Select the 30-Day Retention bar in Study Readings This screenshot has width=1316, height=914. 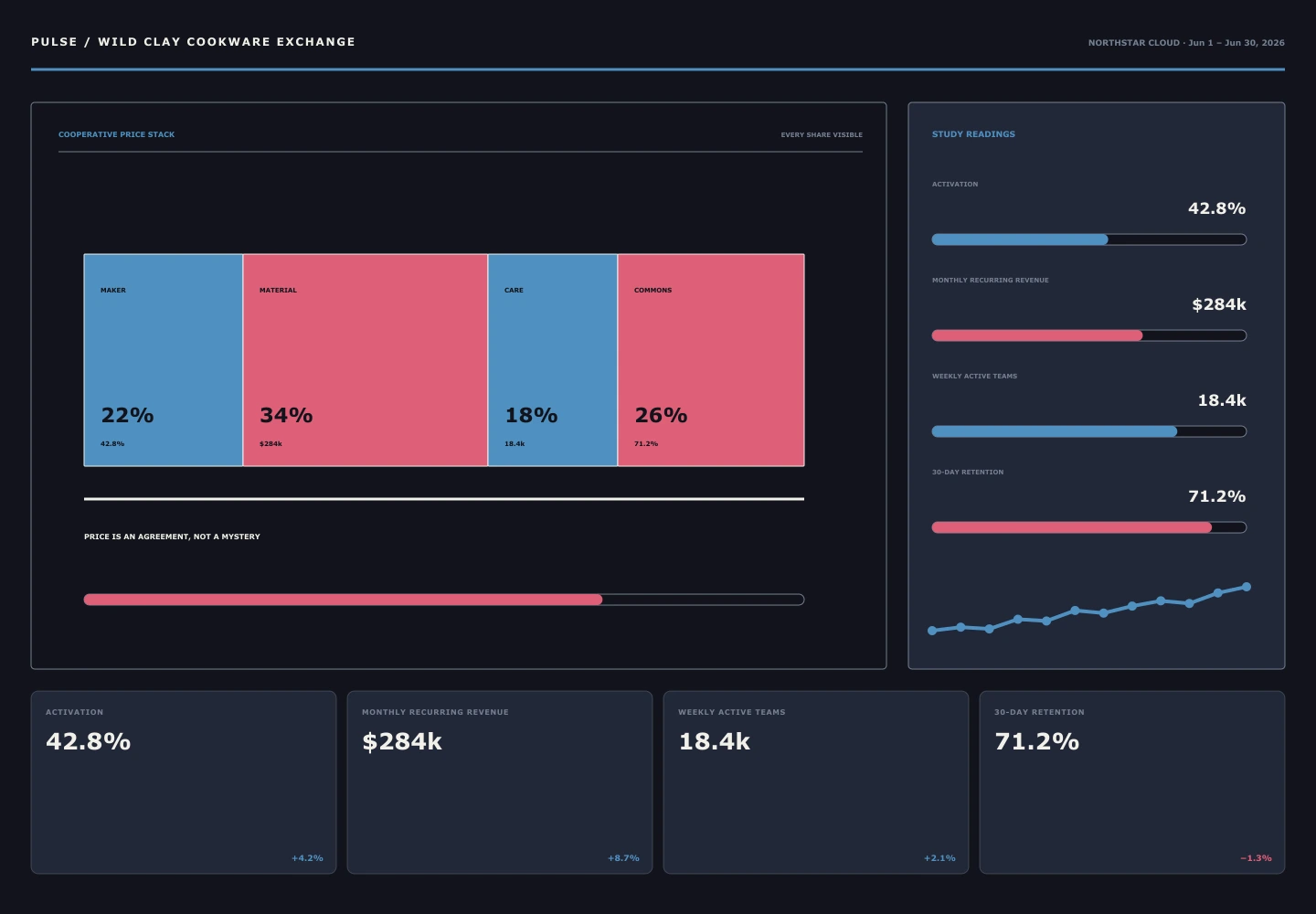[1089, 527]
